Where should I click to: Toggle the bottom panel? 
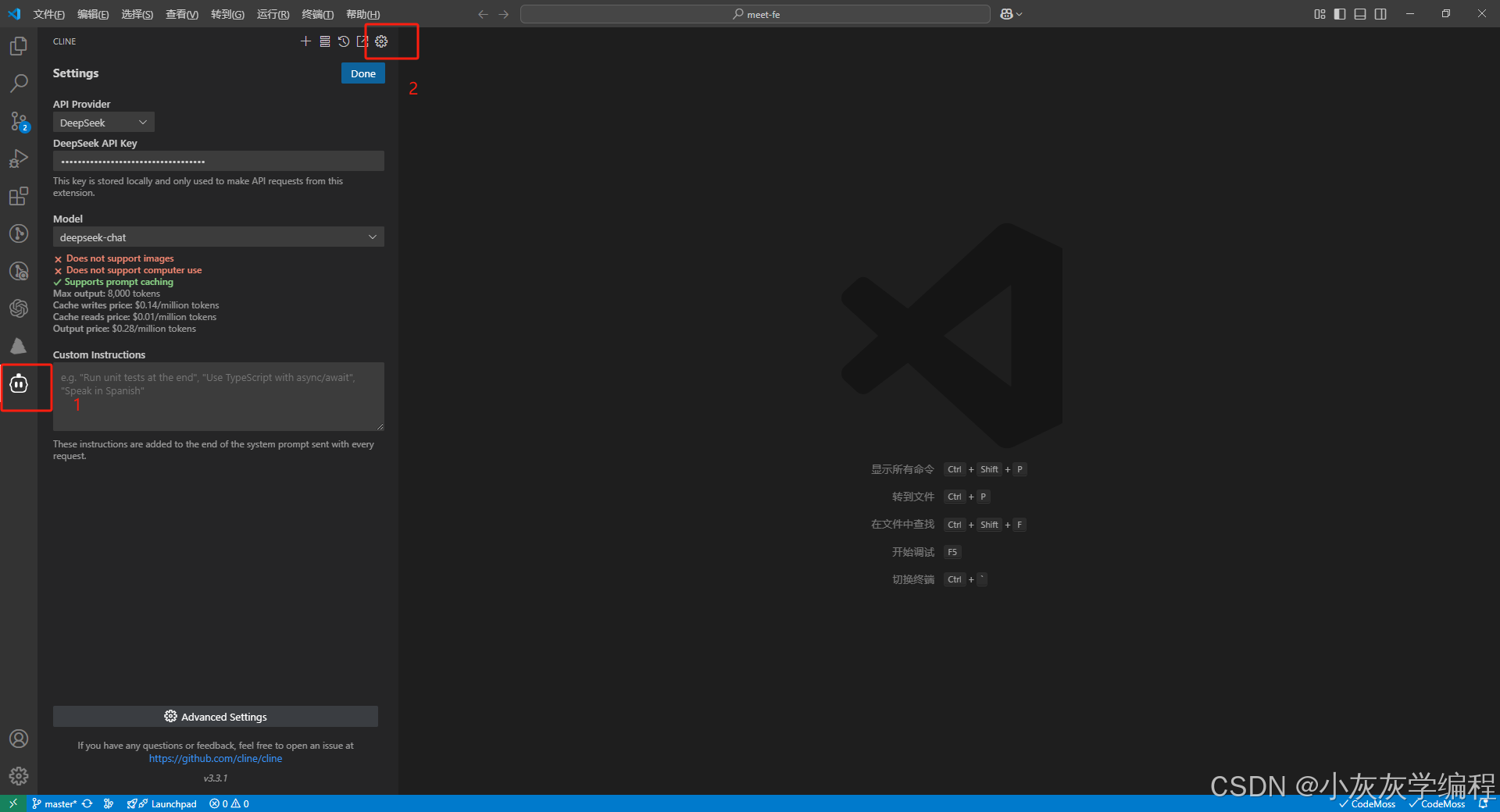click(1360, 14)
